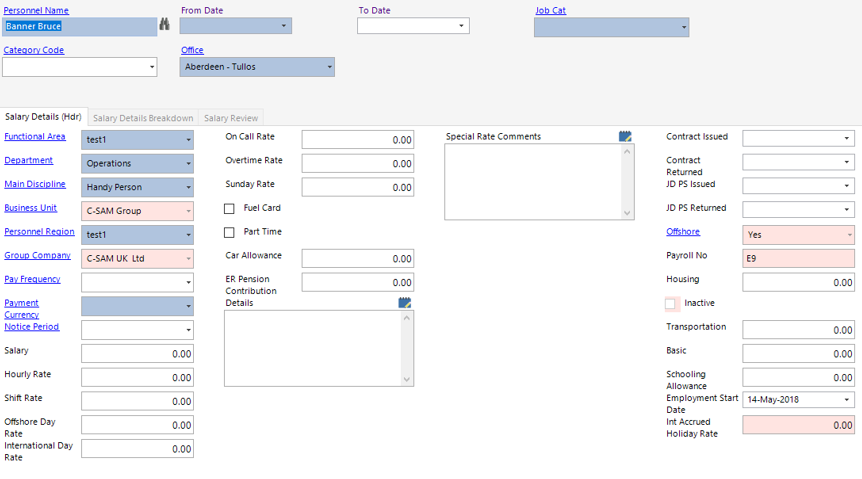Open the Office dropdown showing Aberdeen - Tullos
Screen dimensions: 862x479
[329, 67]
